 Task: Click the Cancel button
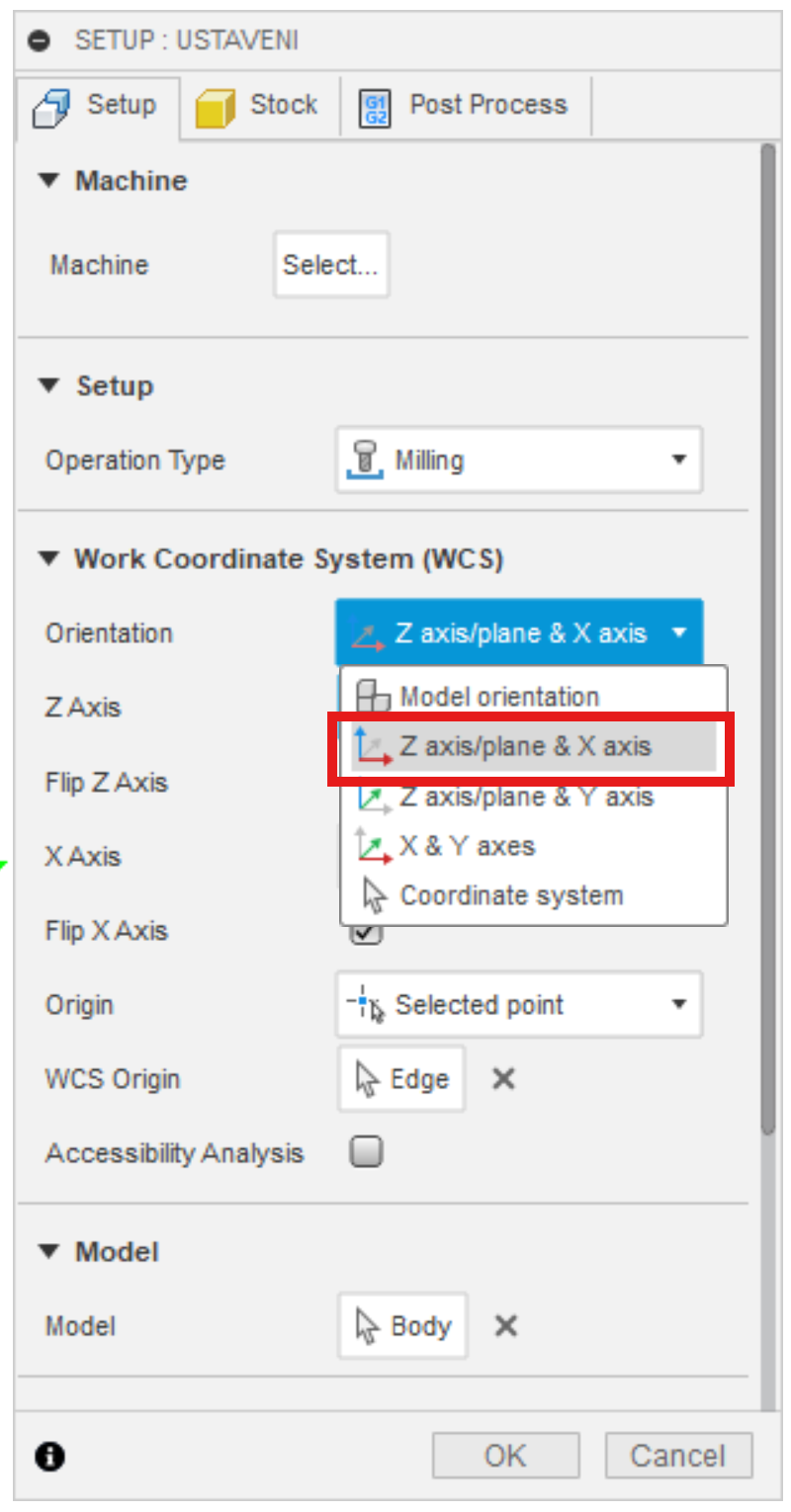[678, 1456]
